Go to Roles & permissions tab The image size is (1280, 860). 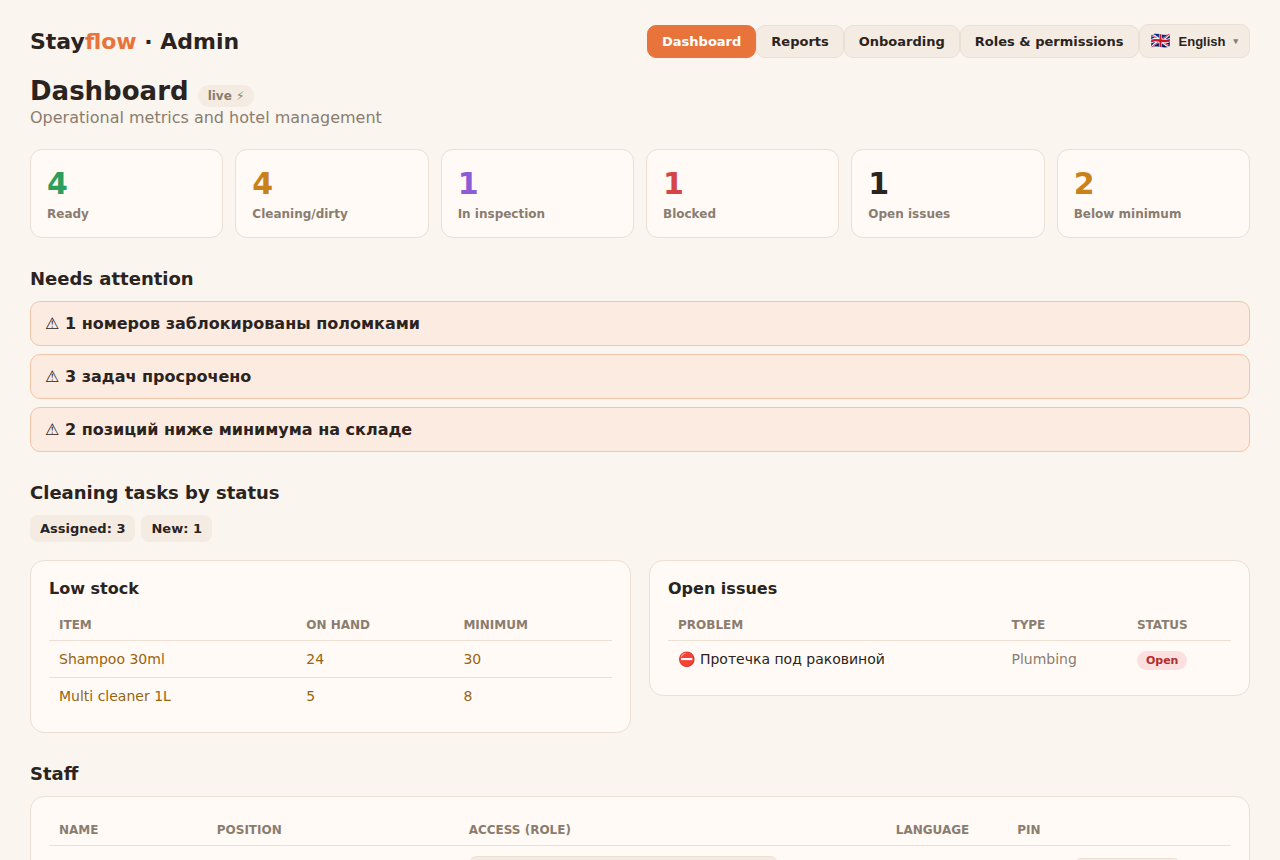[1049, 41]
